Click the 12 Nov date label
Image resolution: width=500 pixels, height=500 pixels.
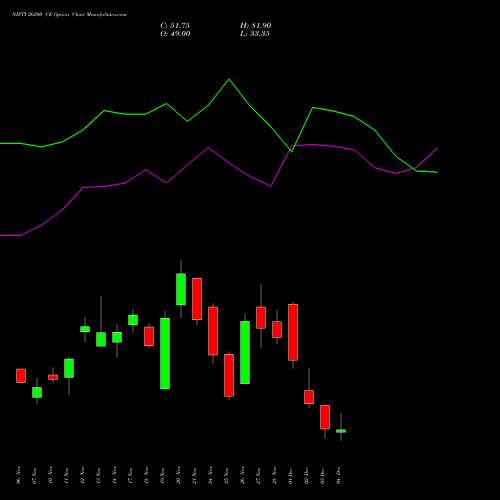(82, 475)
